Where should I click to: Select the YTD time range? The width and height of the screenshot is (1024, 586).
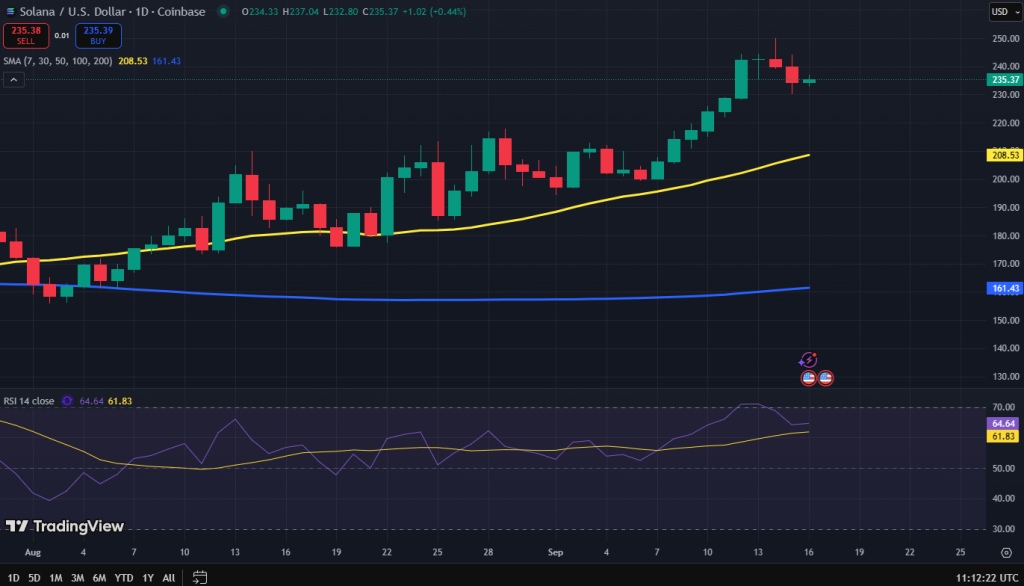coord(123,578)
